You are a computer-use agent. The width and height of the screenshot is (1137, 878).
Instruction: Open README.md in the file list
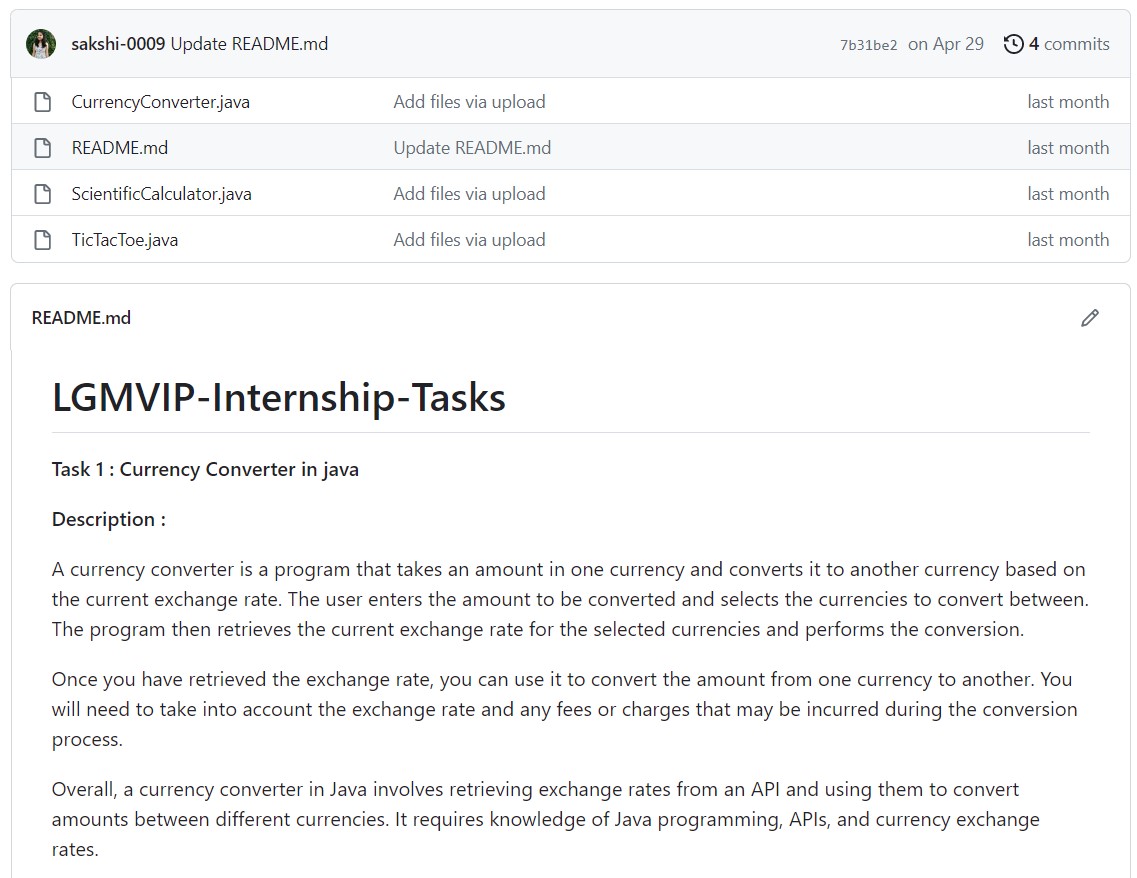pos(120,148)
